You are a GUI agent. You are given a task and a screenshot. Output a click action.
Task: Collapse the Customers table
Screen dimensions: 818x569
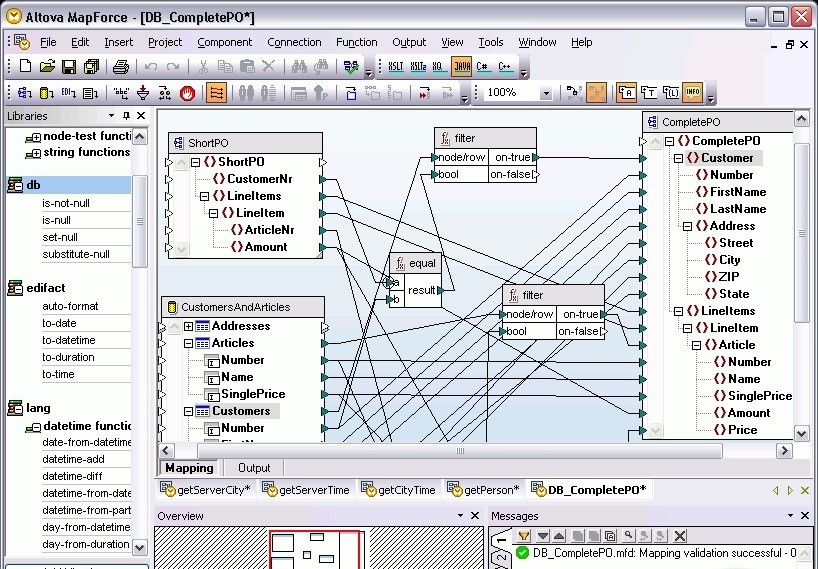pos(188,411)
